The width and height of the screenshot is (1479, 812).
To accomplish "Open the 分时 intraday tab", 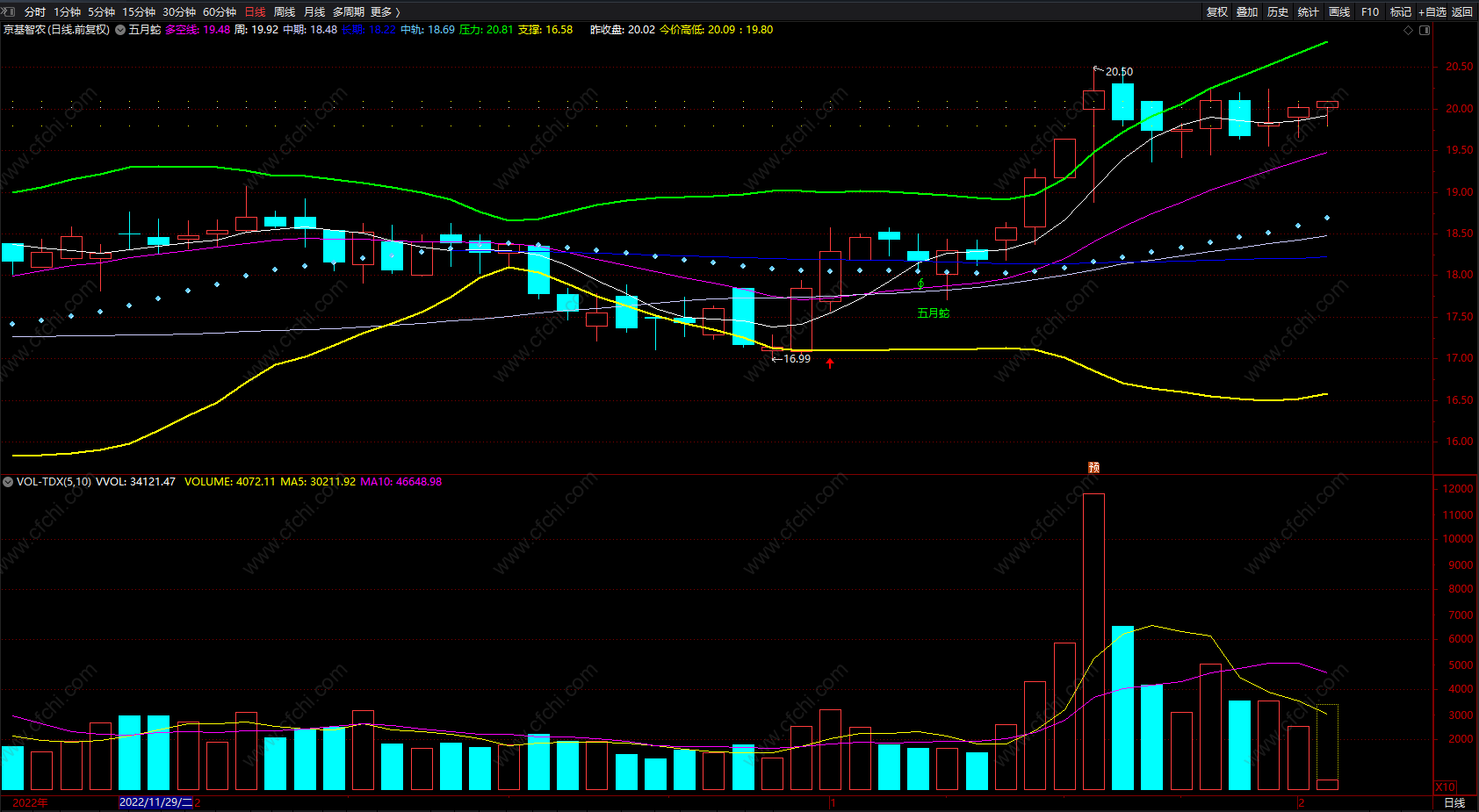I will point(35,11).
